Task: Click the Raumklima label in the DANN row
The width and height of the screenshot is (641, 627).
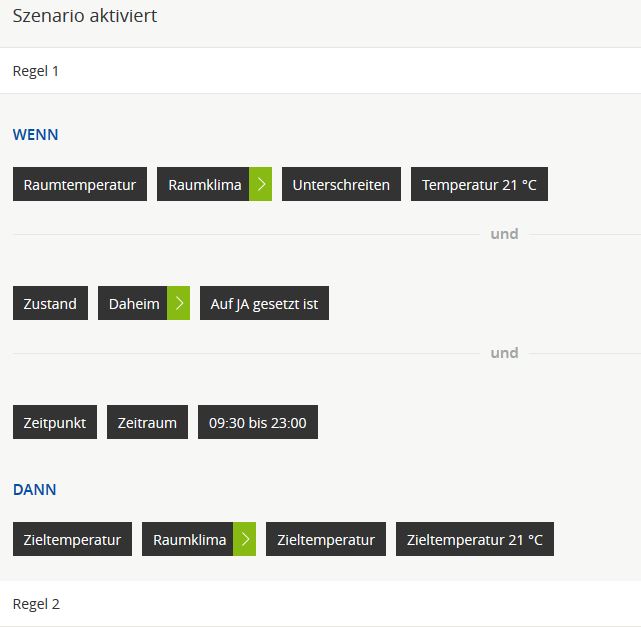Action: pyautogui.click(x=189, y=539)
